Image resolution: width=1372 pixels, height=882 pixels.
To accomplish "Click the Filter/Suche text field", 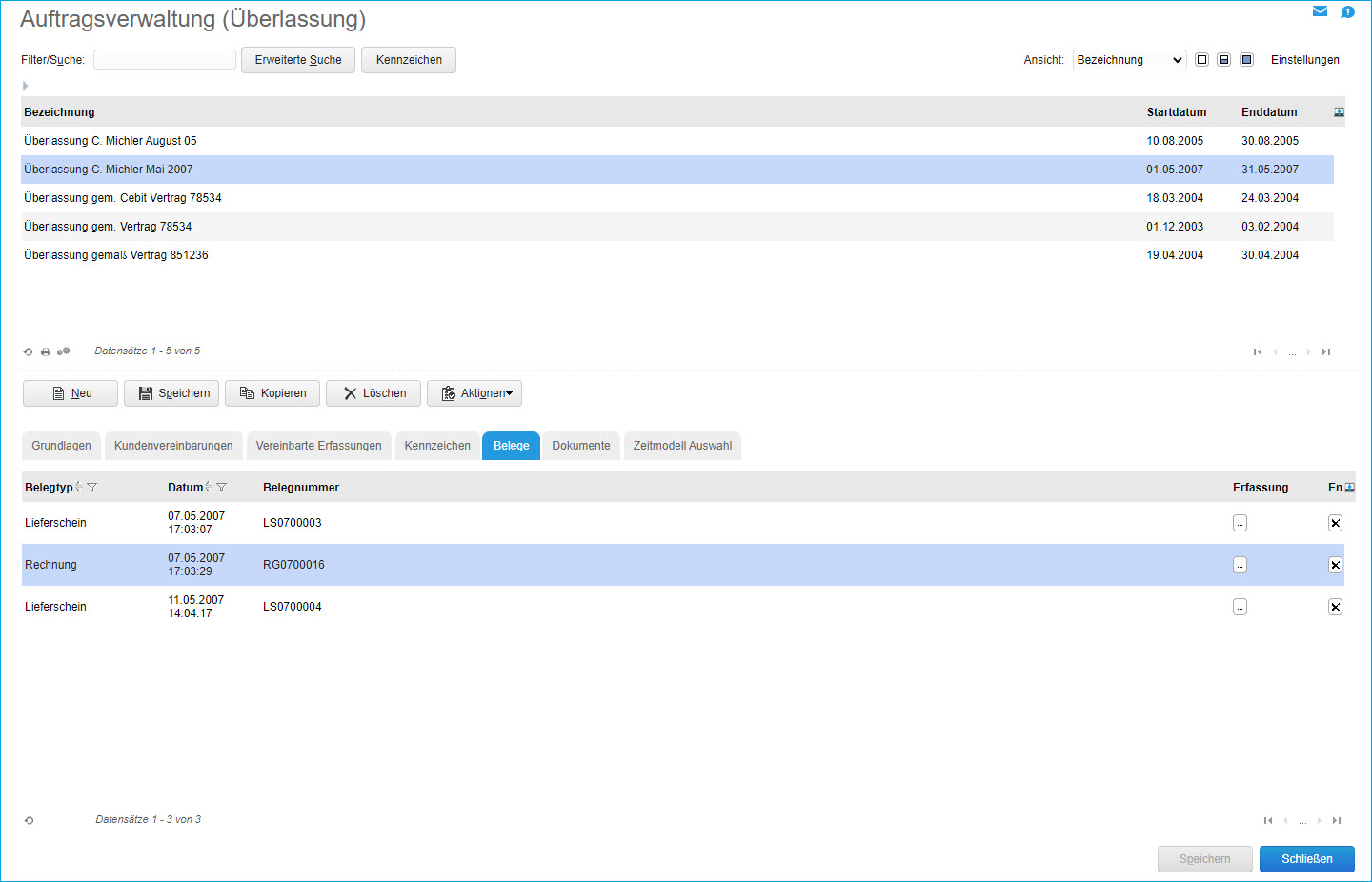I will (x=165, y=60).
